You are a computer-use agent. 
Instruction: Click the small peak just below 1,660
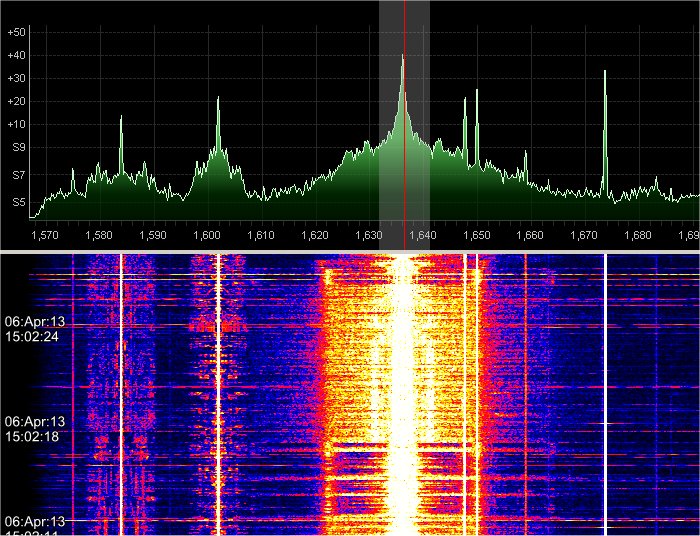pos(526,165)
